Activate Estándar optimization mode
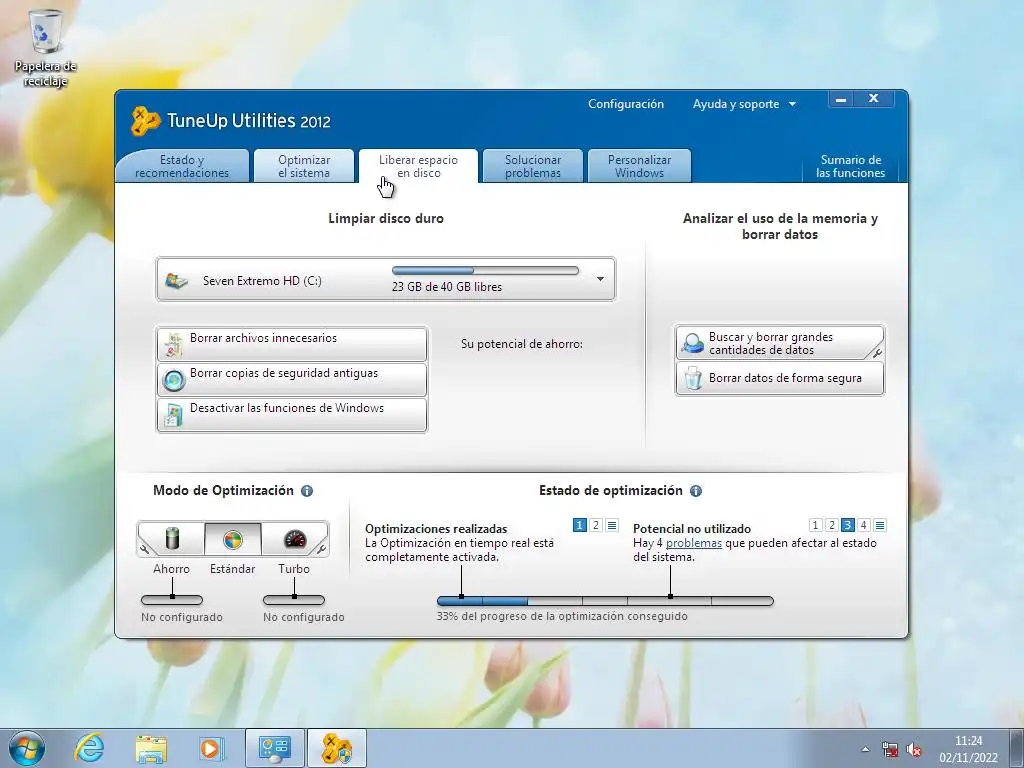This screenshot has height=768, width=1024. tap(232, 539)
